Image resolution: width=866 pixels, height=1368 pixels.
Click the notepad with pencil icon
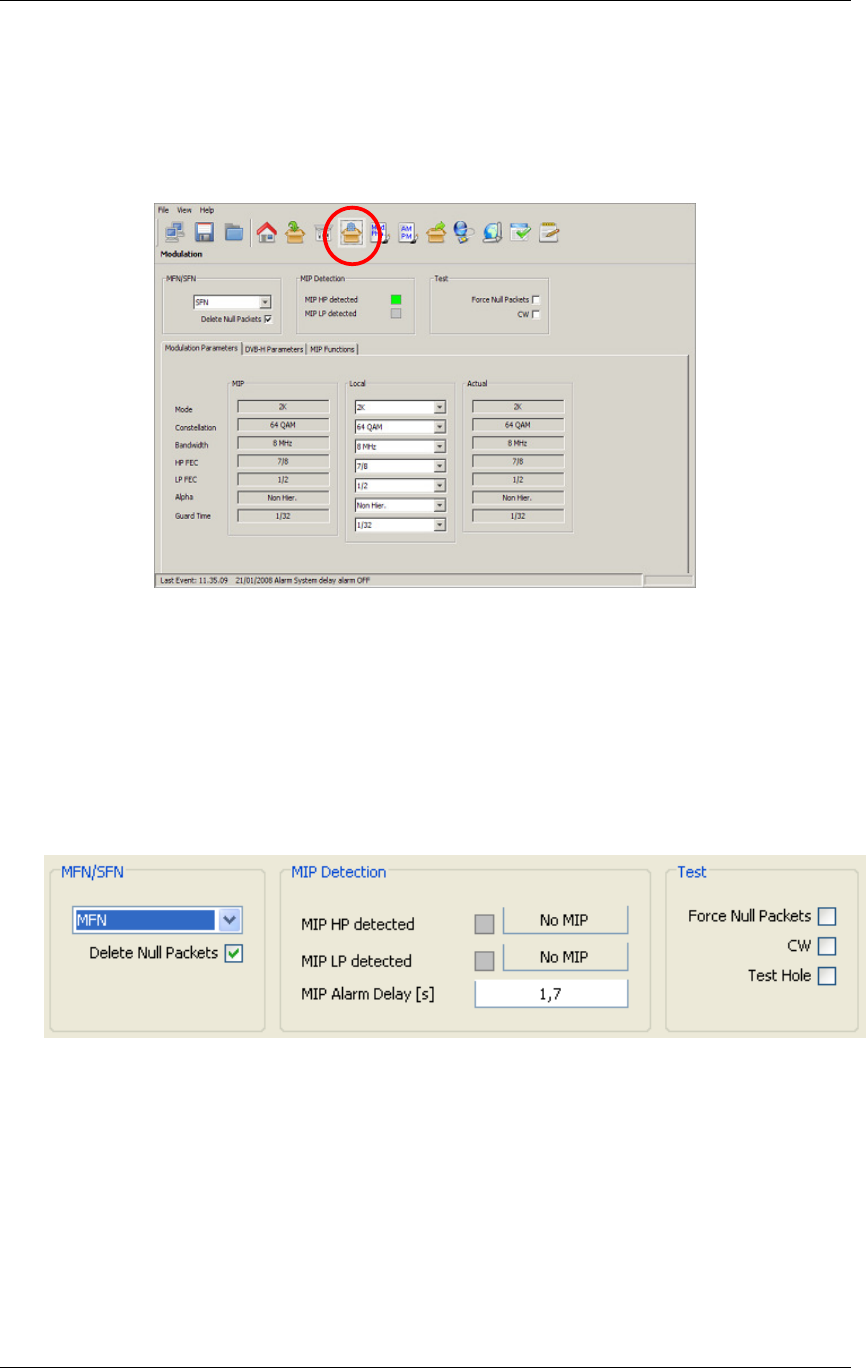[x=548, y=233]
